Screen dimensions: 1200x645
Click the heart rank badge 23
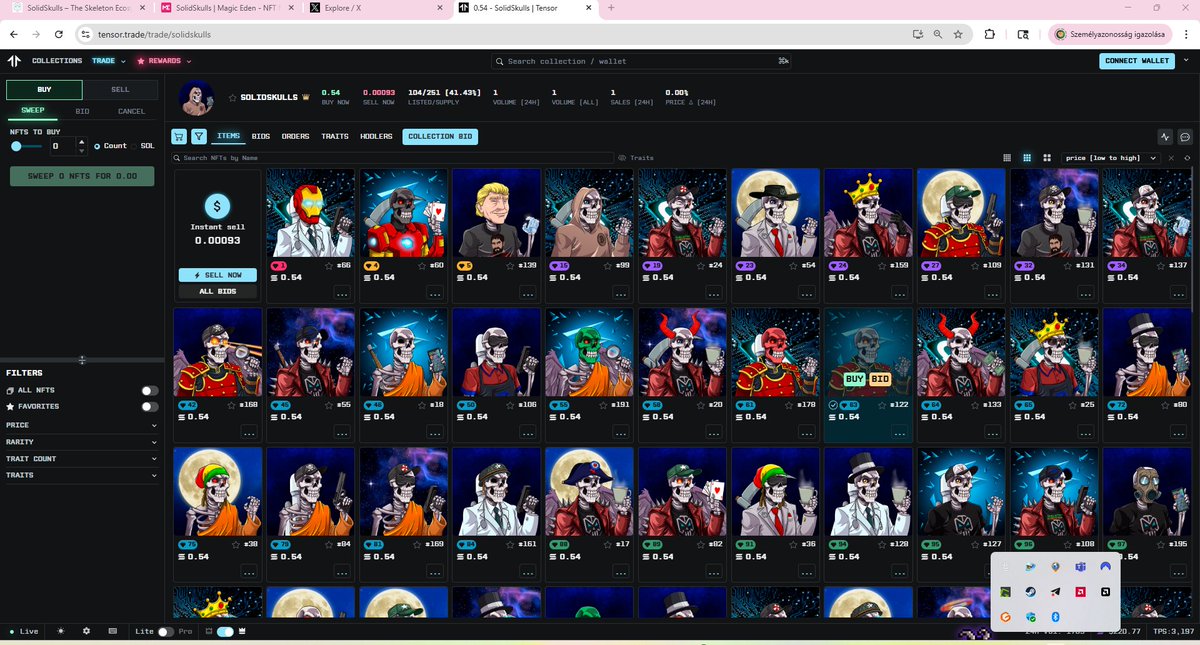(x=745, y=266)
